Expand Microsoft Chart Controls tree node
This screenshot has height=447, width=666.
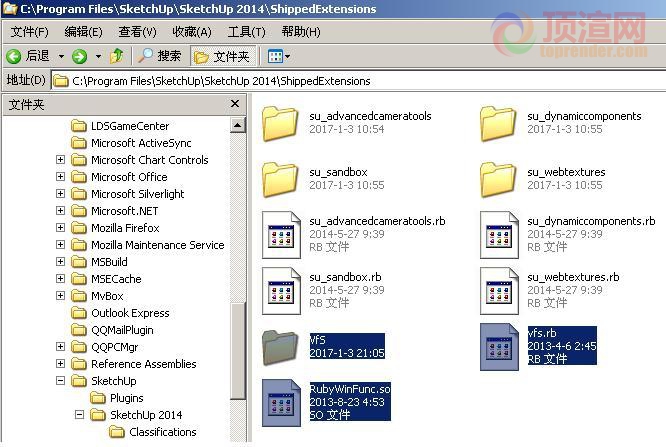coord(61,160)
